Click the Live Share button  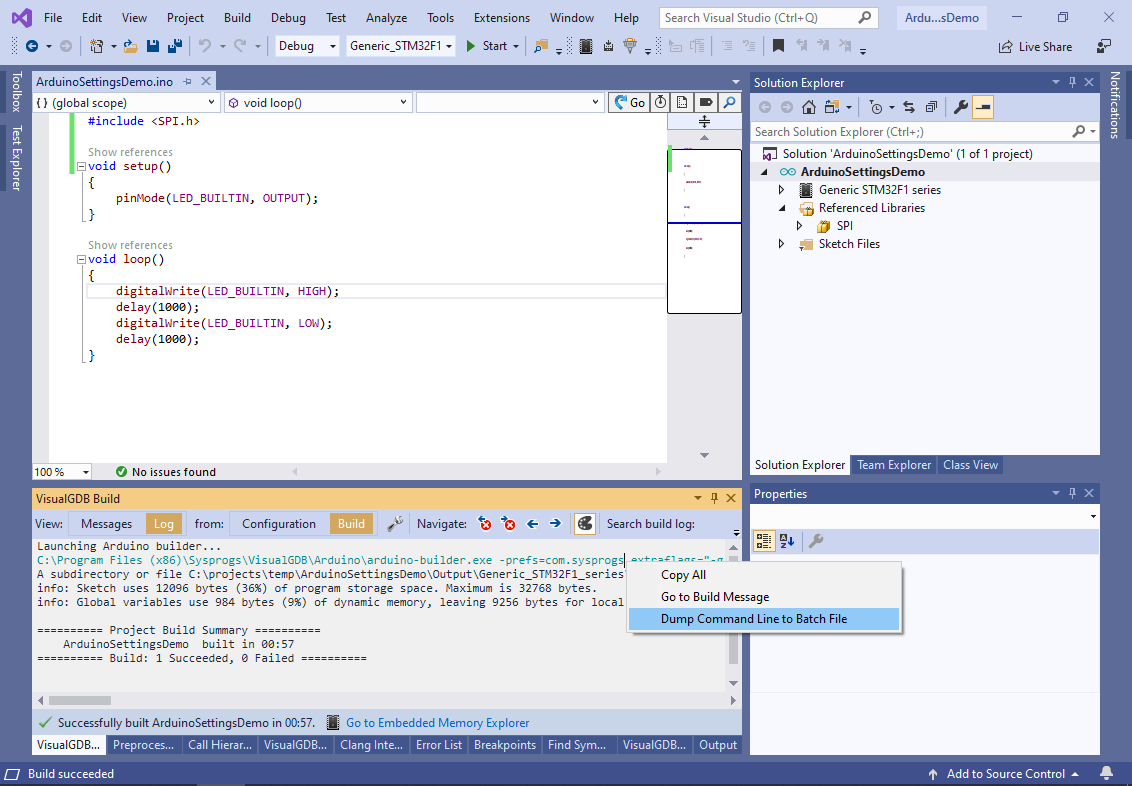coord(1035,46)
